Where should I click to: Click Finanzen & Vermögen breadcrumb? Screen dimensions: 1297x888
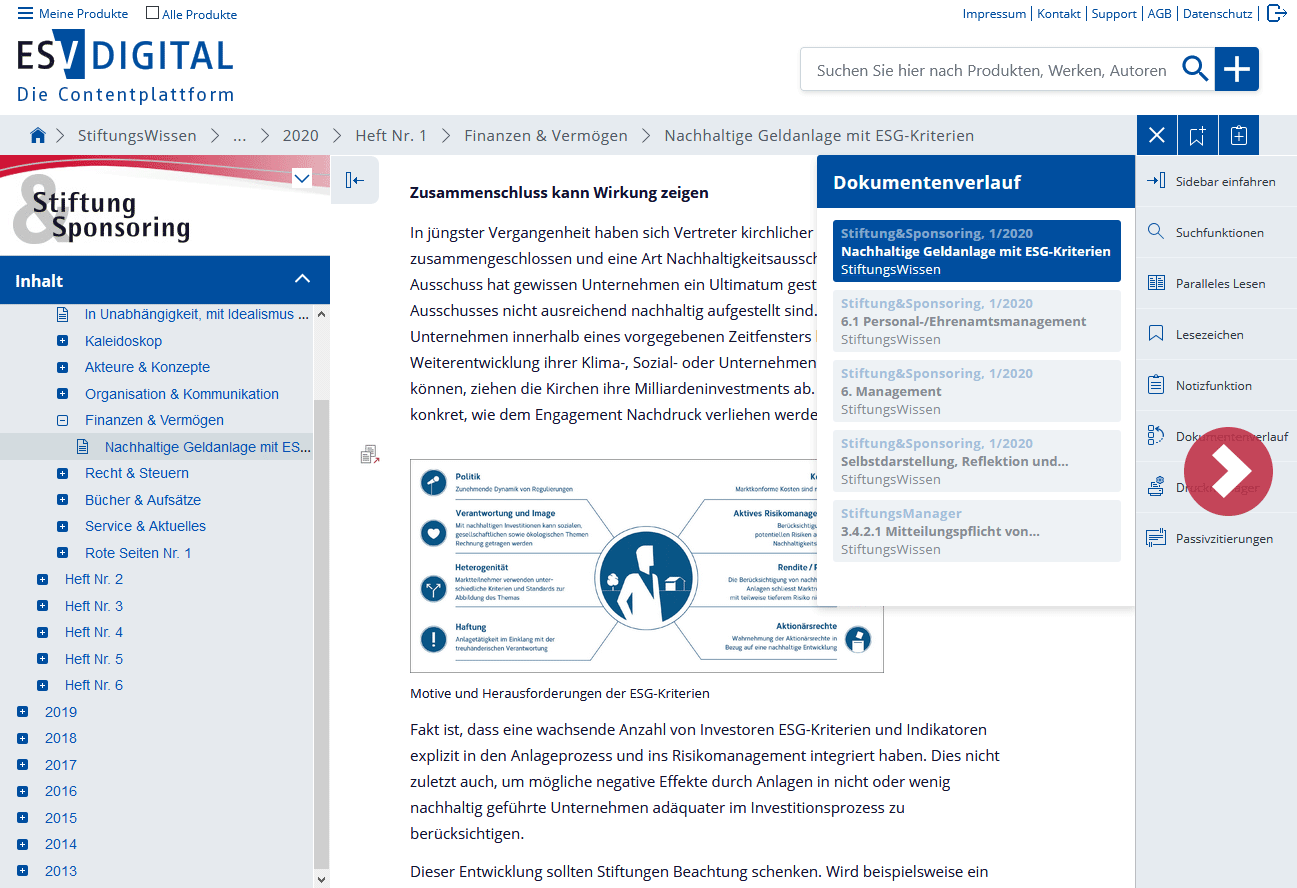546,135
